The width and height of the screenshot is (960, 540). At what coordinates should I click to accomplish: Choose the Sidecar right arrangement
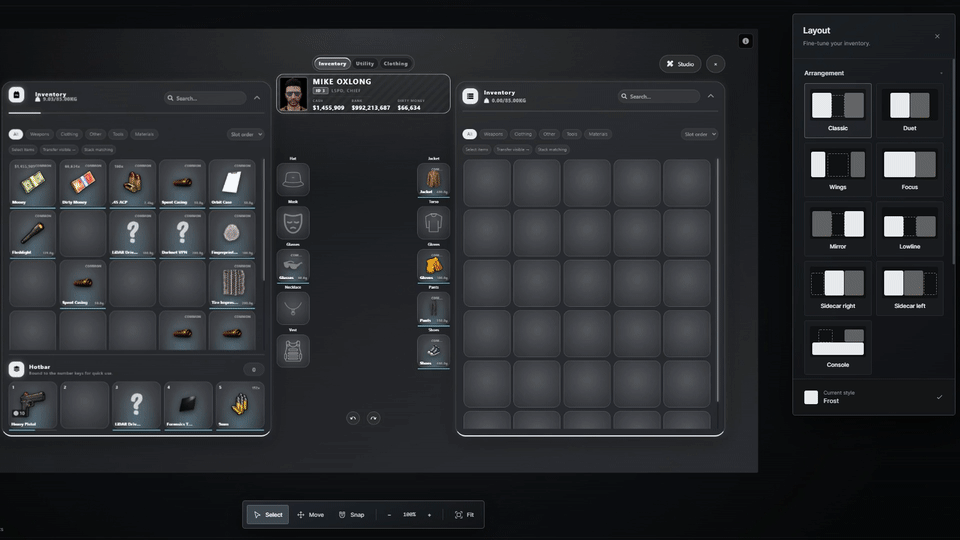point(838,288)
